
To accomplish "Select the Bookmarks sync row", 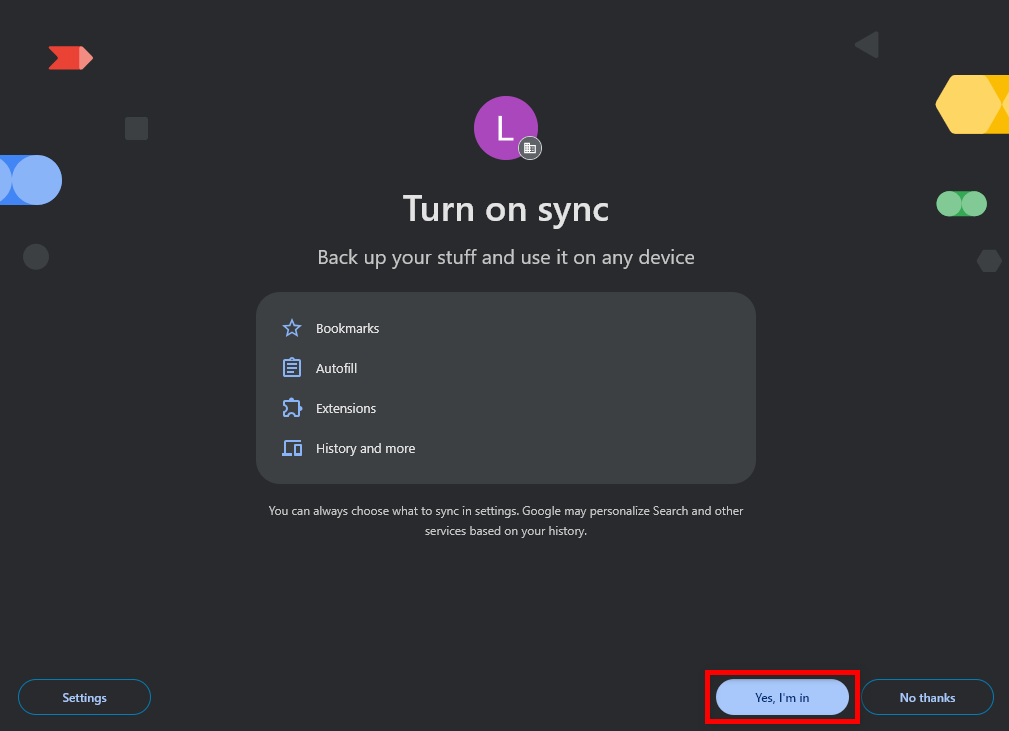I will 347,328.
